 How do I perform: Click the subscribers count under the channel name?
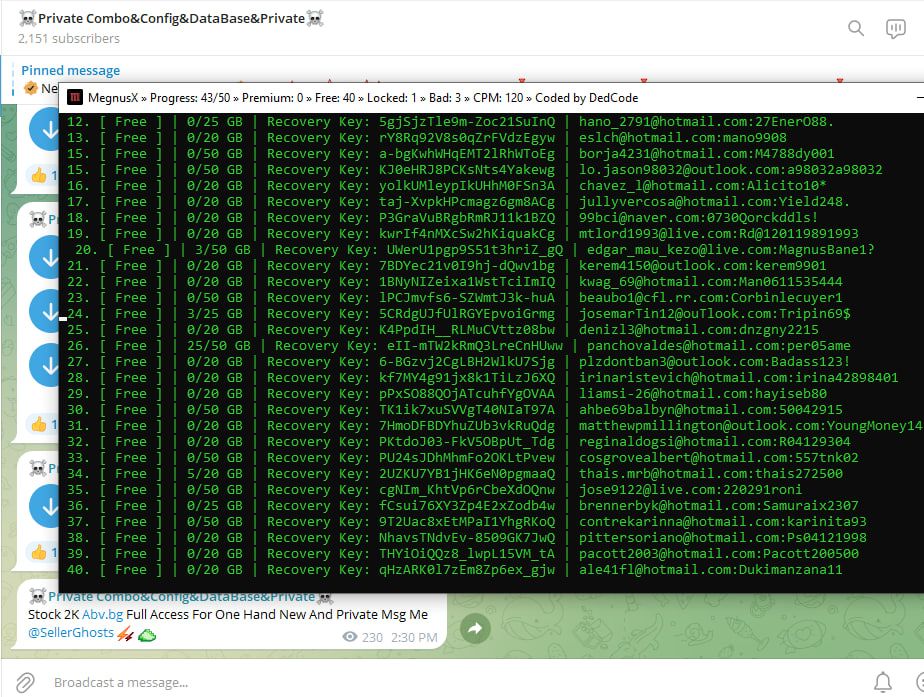[x=69, y=39]
